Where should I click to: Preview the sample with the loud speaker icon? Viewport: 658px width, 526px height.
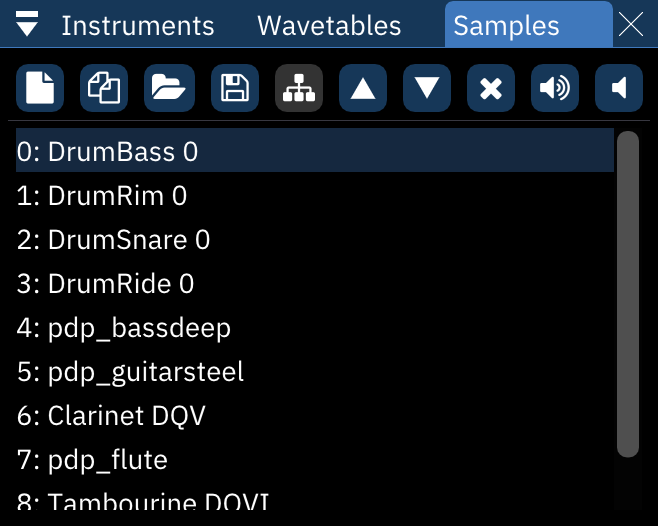[x=554, y=88]
